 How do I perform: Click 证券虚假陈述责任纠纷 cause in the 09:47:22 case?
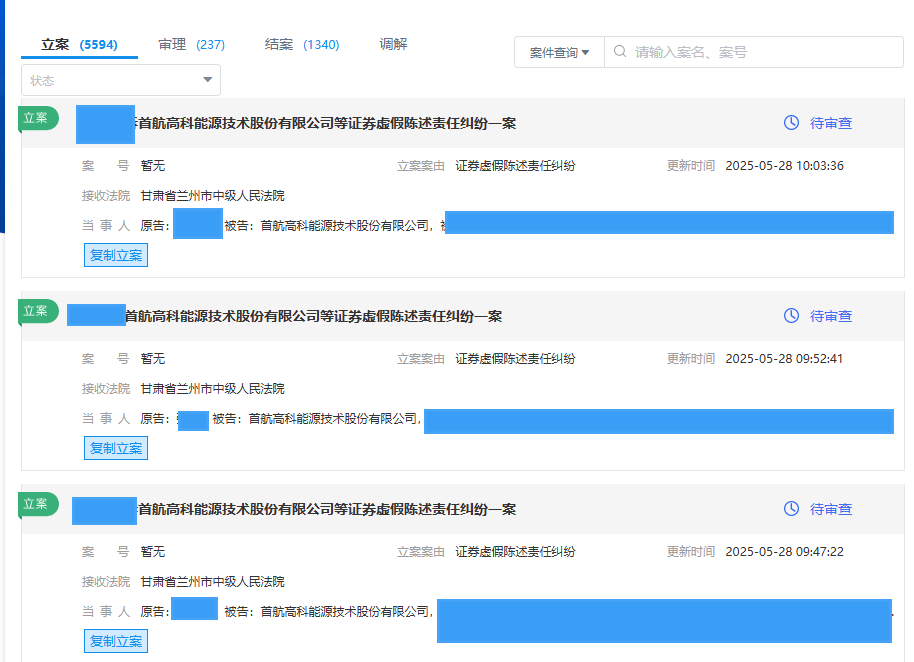[x=515, y=552]
